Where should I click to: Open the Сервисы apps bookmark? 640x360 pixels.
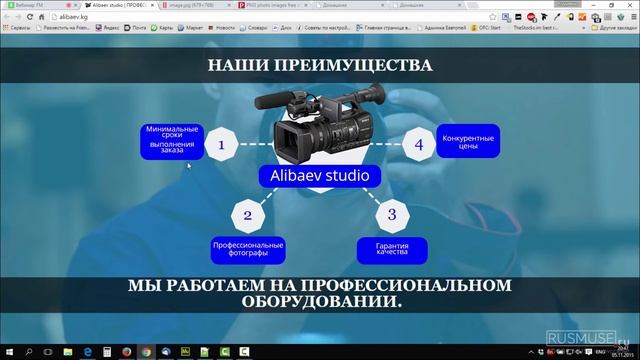16,28
